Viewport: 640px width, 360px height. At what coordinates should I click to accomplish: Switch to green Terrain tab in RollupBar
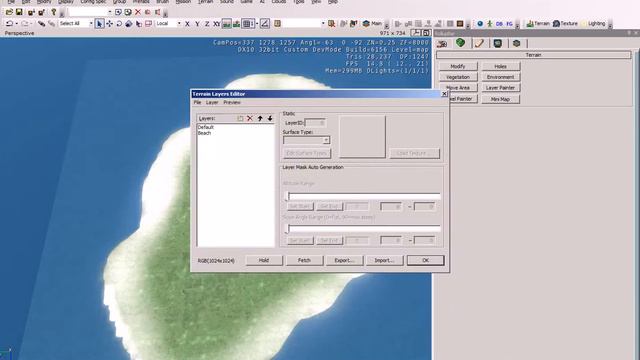tap(460, 43)
